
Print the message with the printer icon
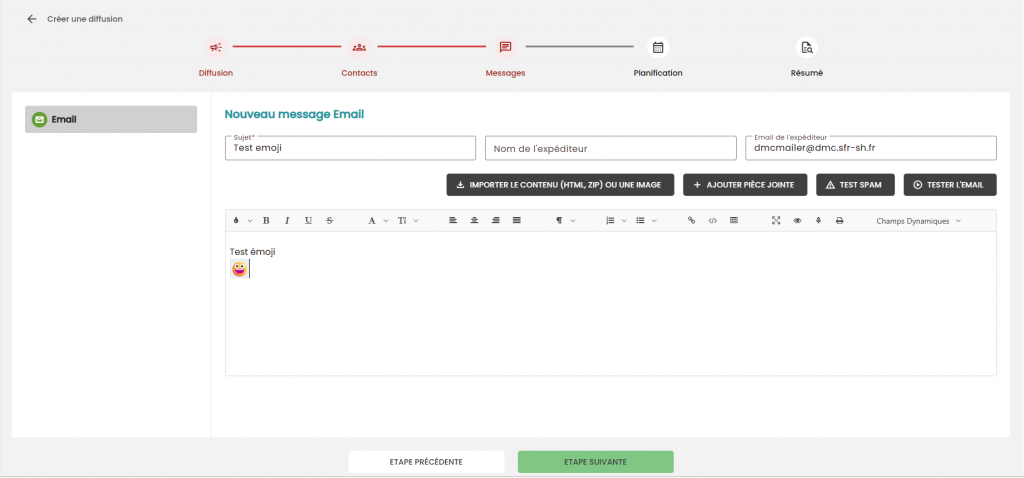coord(840,221)
